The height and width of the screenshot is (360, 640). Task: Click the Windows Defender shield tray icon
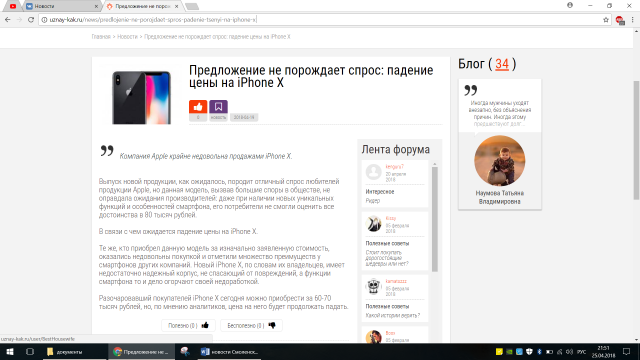tap(529, 352)
